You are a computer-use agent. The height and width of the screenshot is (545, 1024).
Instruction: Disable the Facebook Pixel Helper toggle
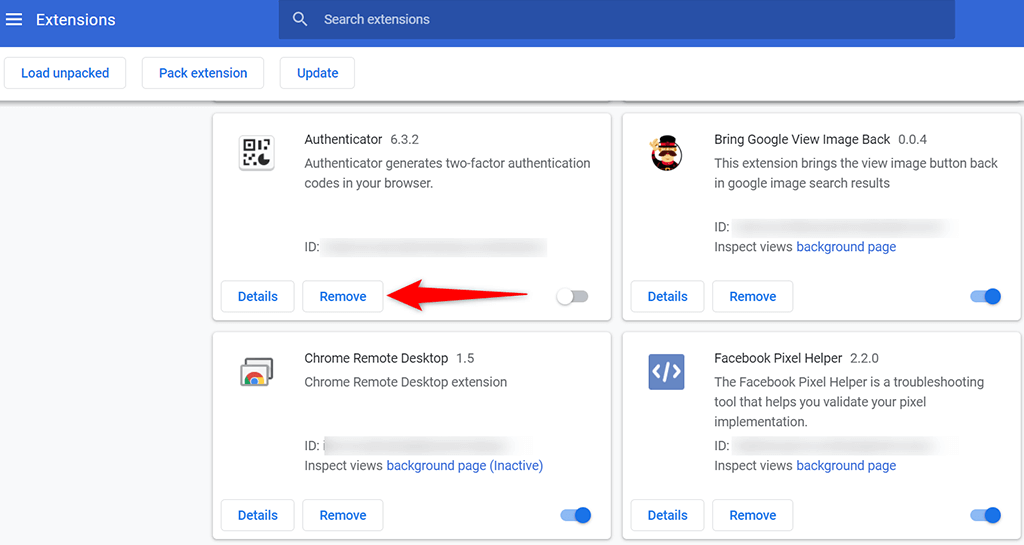[985, 515]
